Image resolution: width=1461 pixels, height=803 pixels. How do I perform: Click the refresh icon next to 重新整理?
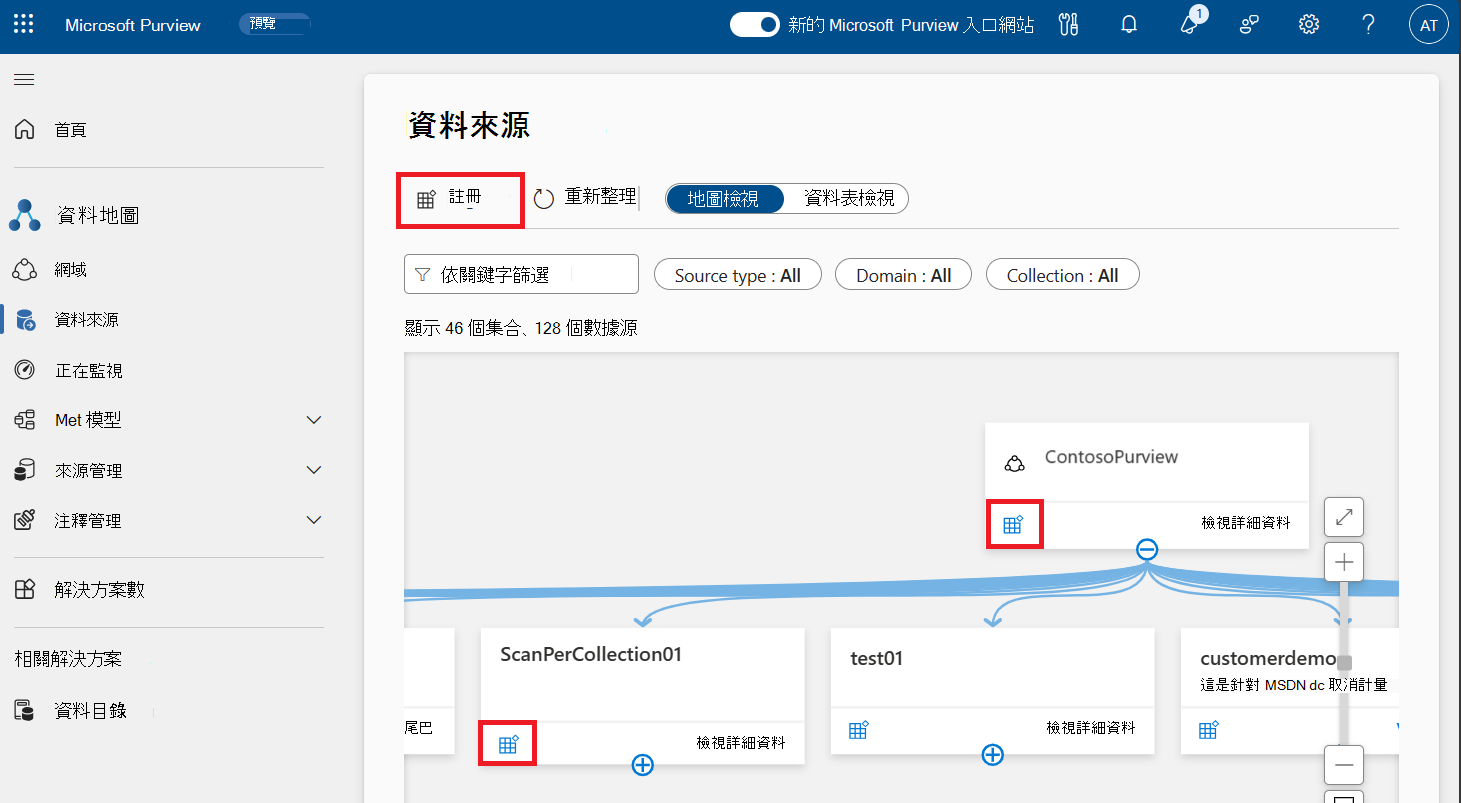[544, 199]
